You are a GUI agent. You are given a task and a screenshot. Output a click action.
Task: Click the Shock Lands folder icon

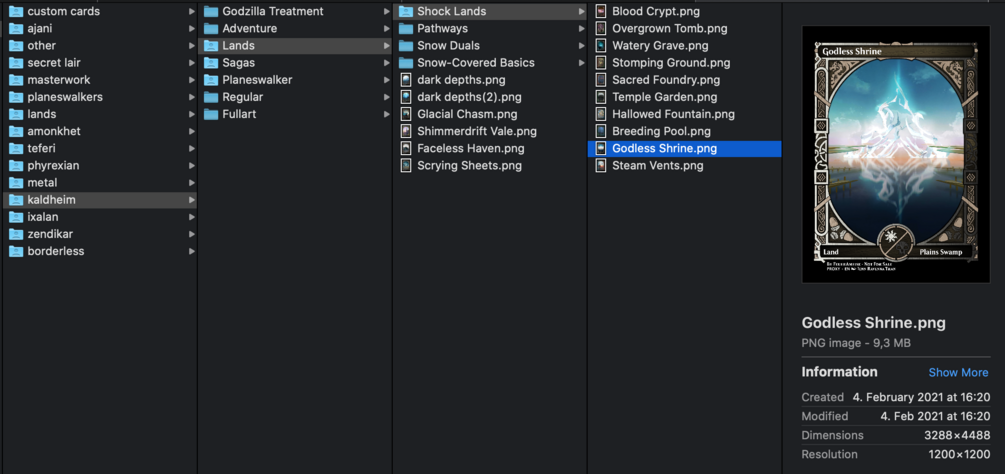(x=406, y=12)
